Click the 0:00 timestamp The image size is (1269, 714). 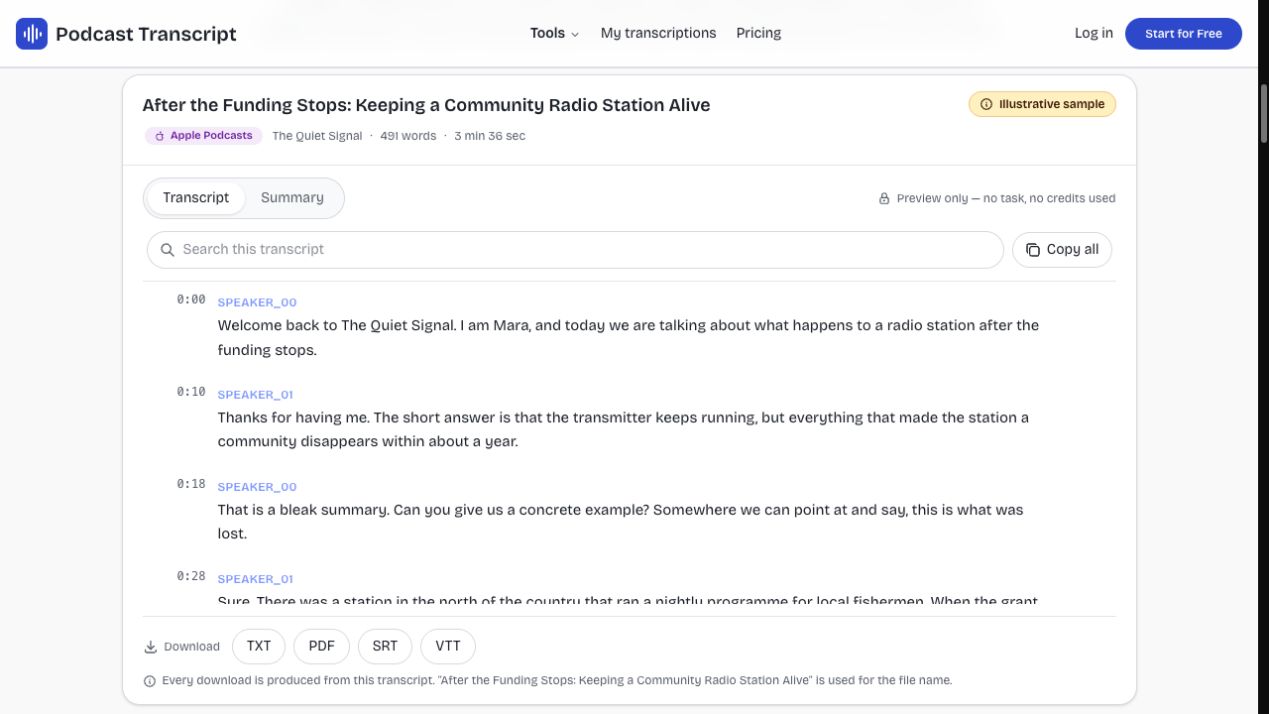point(191,300)
